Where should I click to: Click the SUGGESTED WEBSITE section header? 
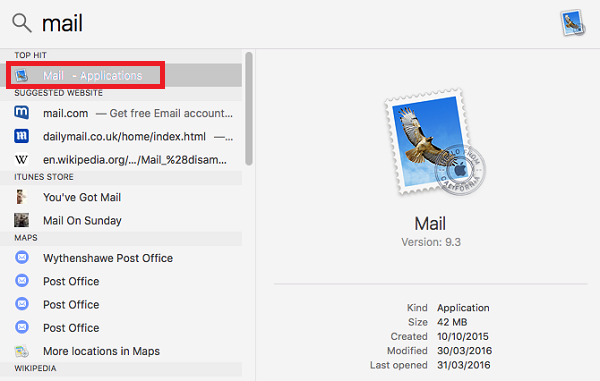(59, 93)
